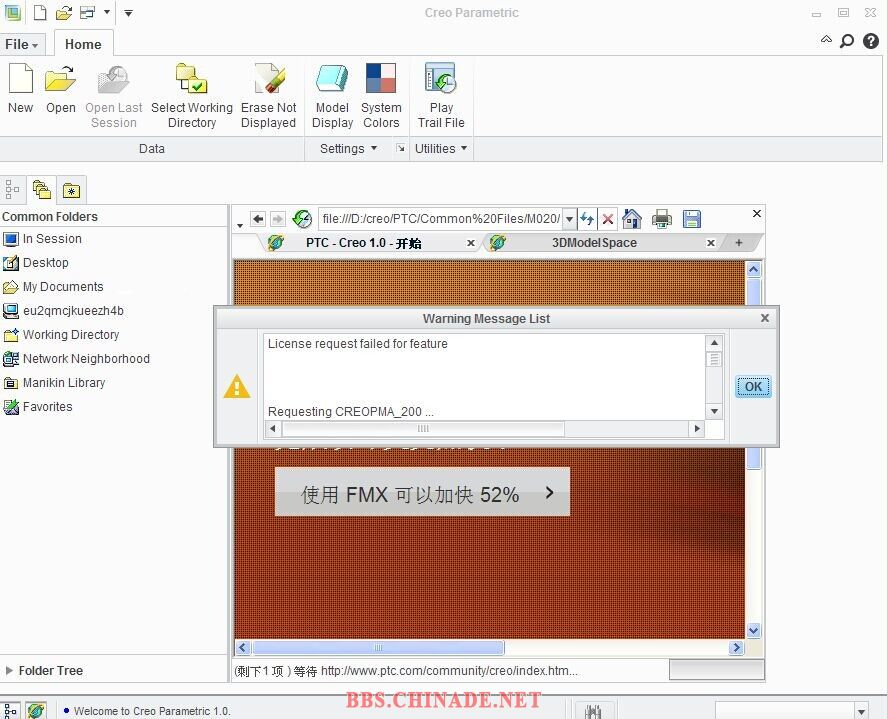Open Favorites common folder
Screen dimensions: 888x719
(38, 406)
